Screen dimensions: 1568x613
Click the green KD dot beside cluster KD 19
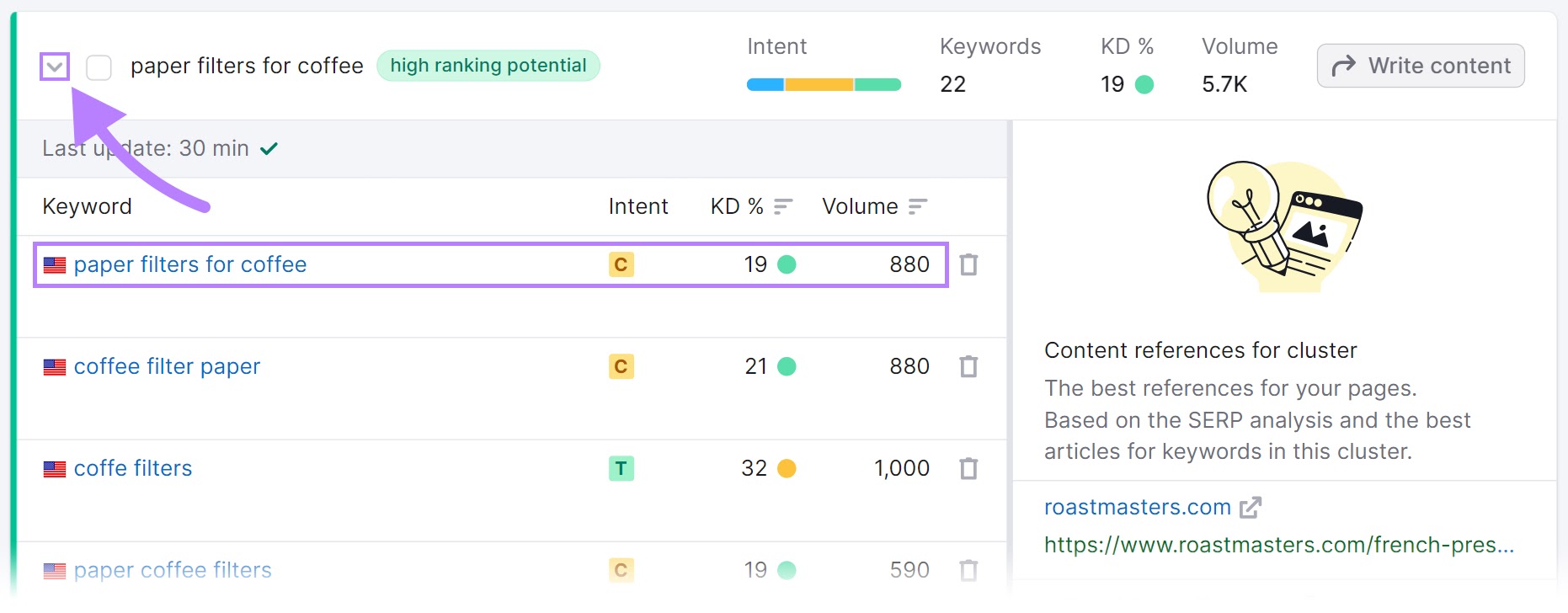pos(1144,84)
